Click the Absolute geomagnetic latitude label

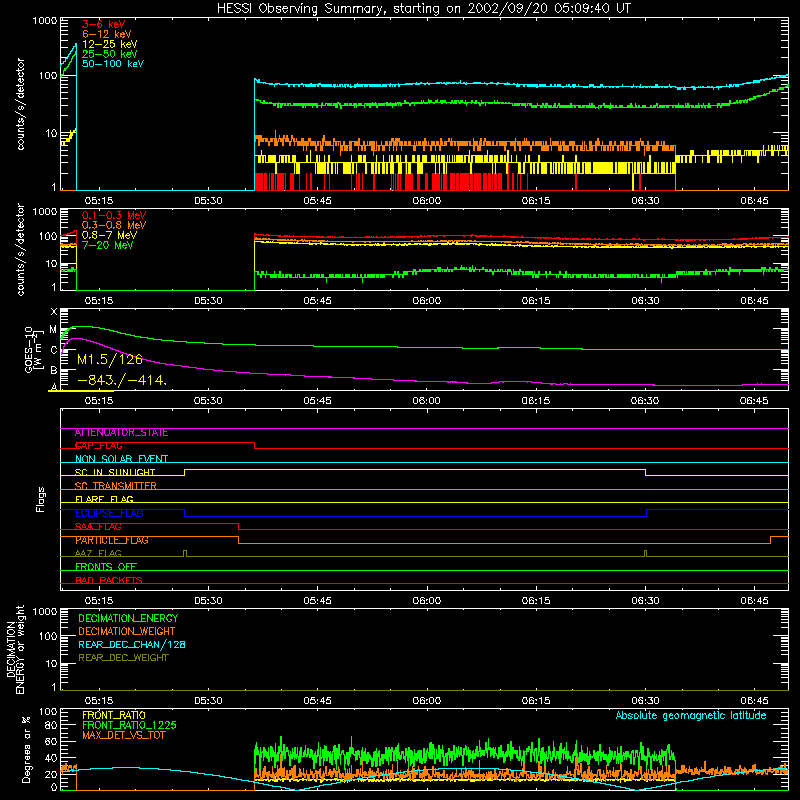click(x=691, y=716)
